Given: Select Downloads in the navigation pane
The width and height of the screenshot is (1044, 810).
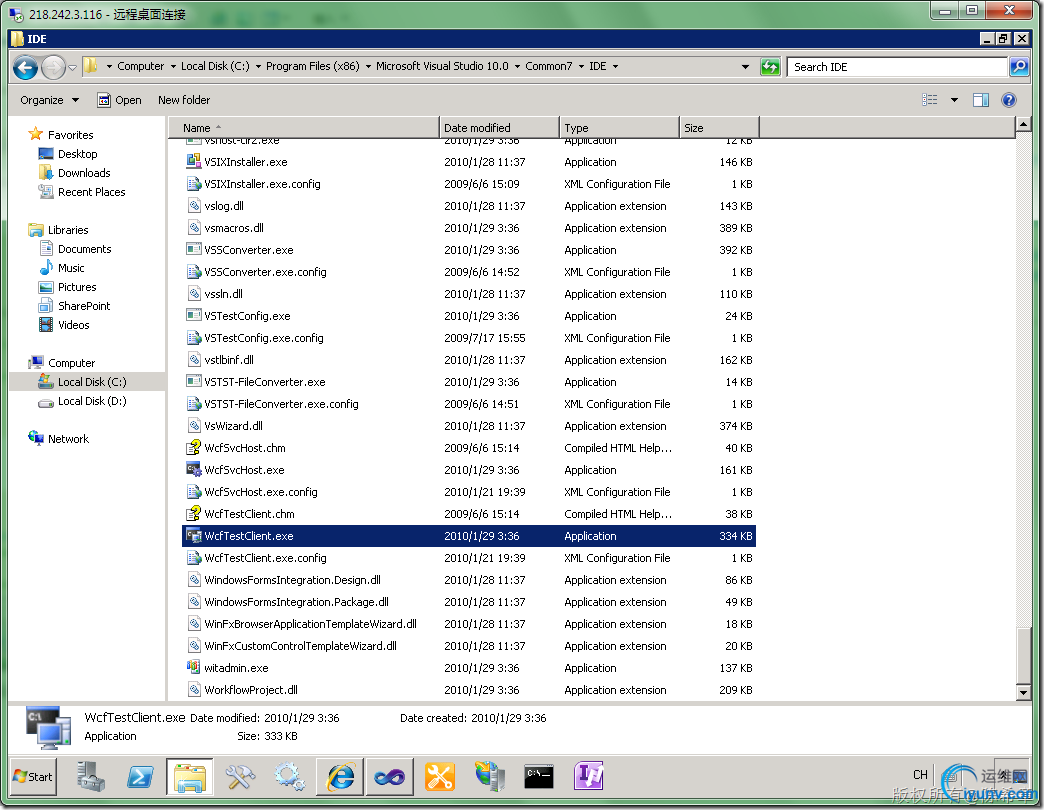Looking at the screenshot, I should (84, 173).
